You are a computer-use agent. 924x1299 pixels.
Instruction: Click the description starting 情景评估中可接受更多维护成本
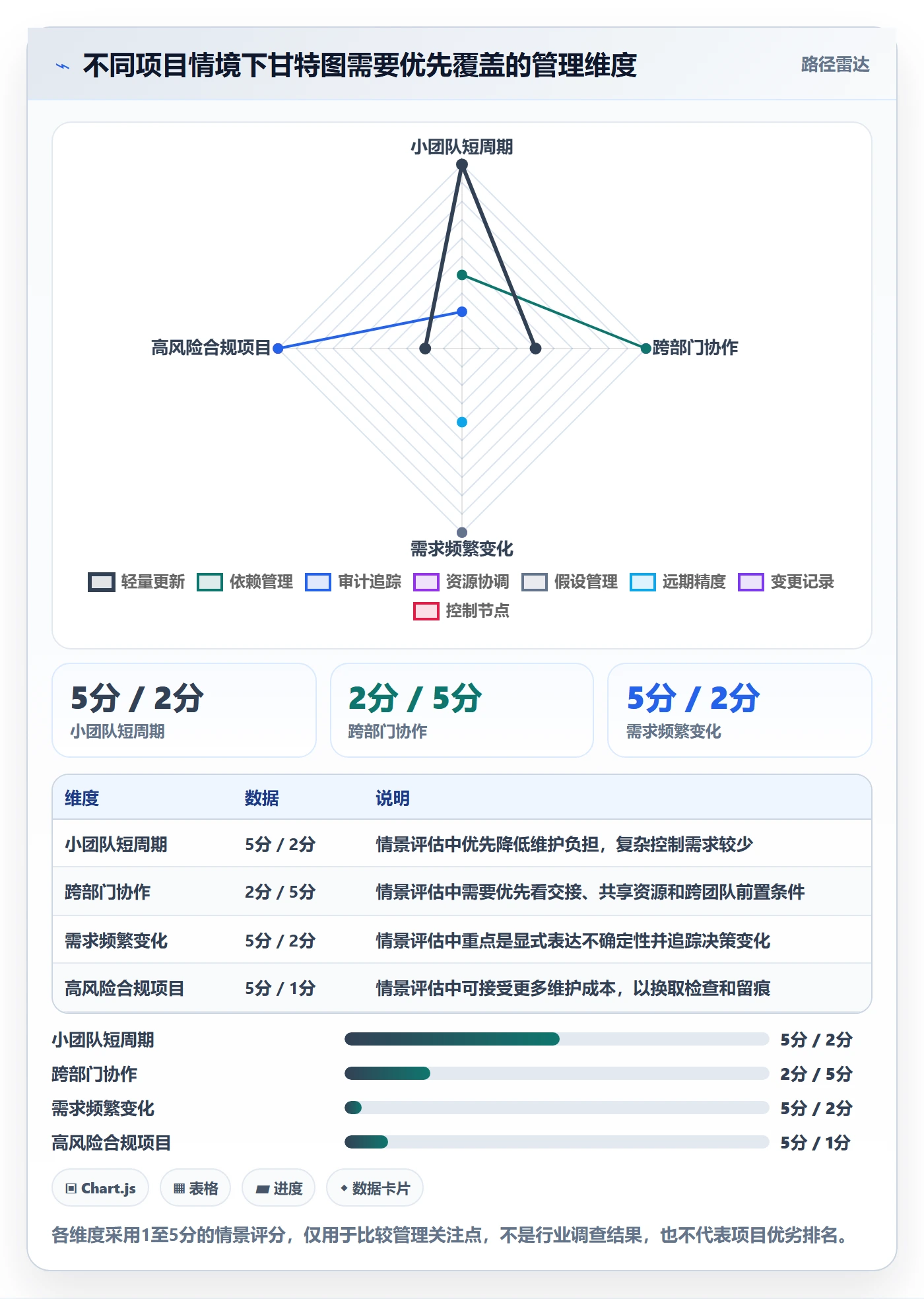point(573,988)
